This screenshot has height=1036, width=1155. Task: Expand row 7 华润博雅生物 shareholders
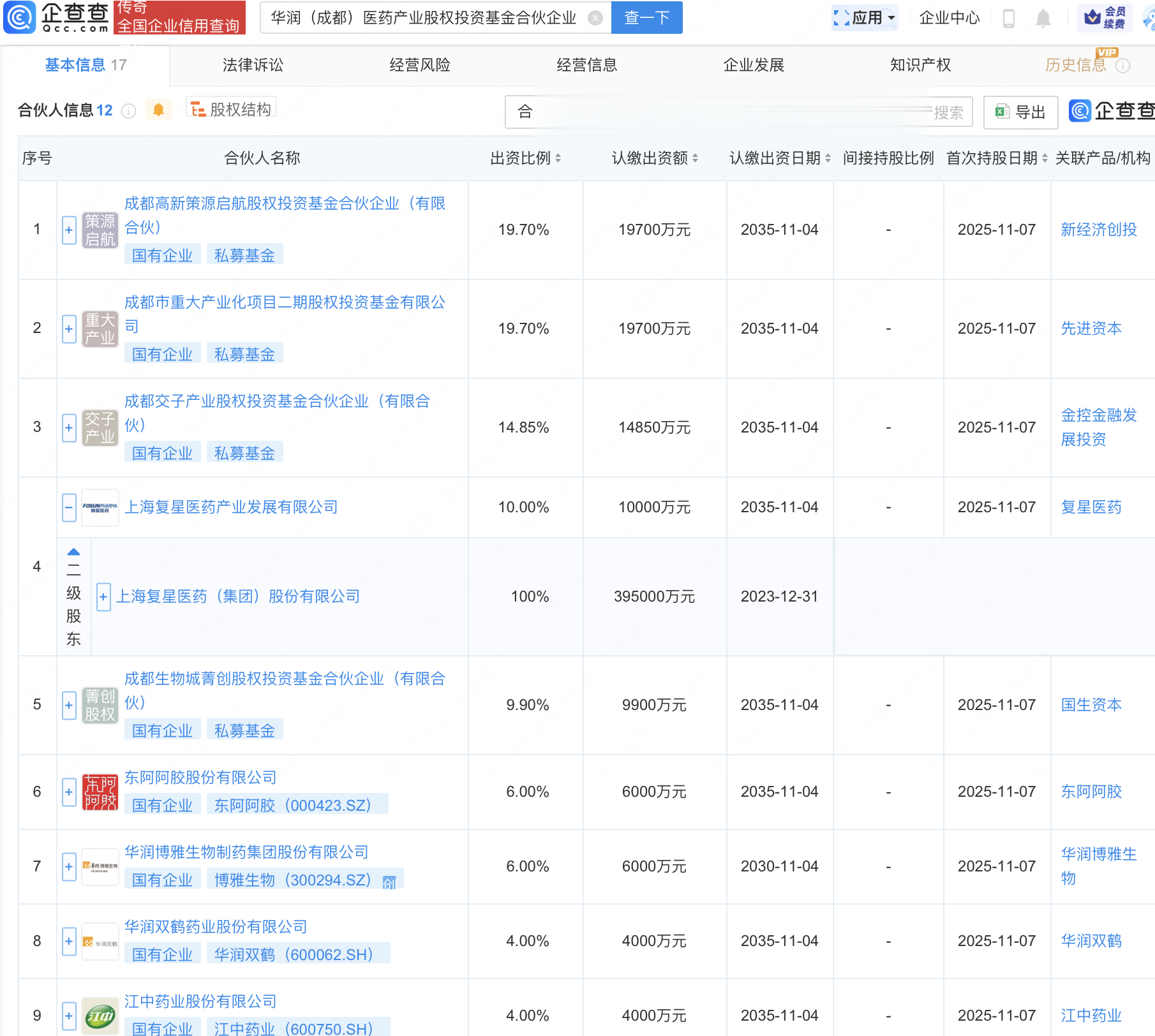[69, 867]
